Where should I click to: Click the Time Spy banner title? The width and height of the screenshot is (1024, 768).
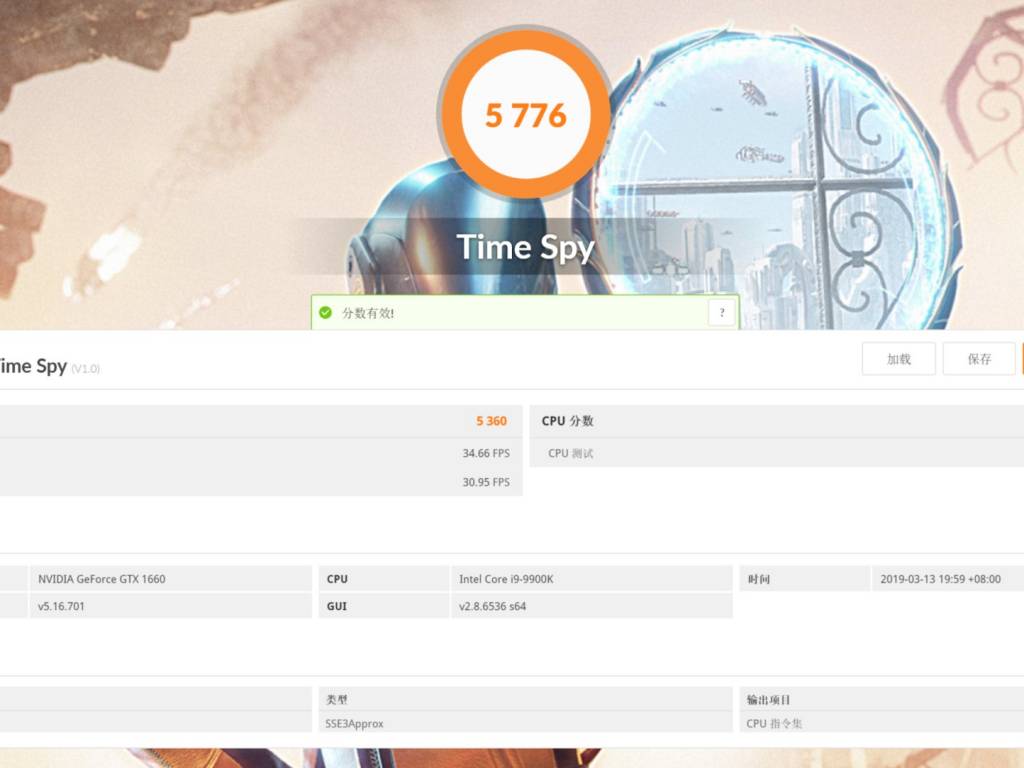[526, 248]
